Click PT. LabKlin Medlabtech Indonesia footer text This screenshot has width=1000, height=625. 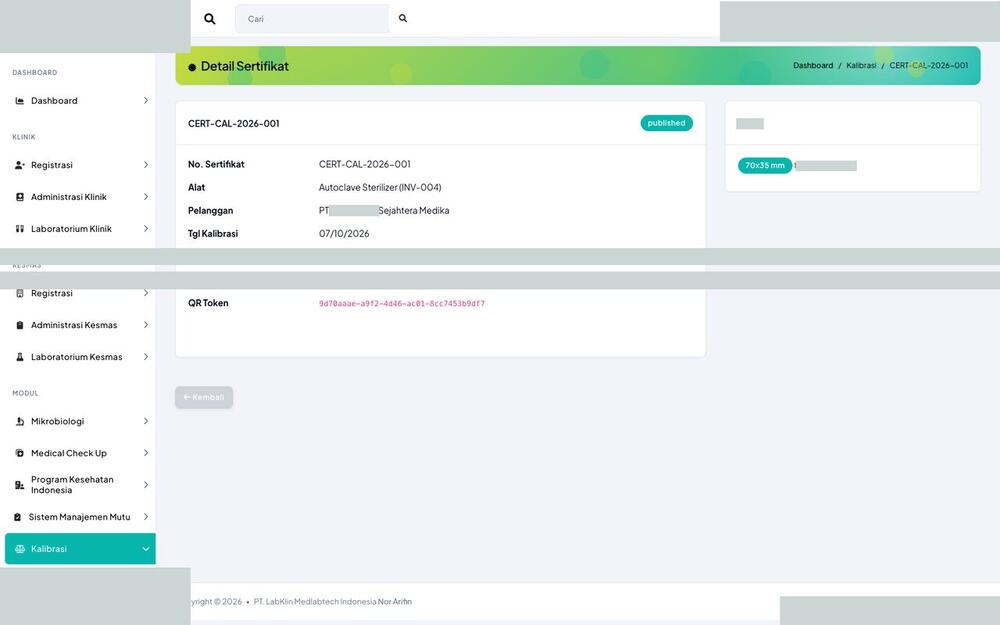[x=315, y=601]
